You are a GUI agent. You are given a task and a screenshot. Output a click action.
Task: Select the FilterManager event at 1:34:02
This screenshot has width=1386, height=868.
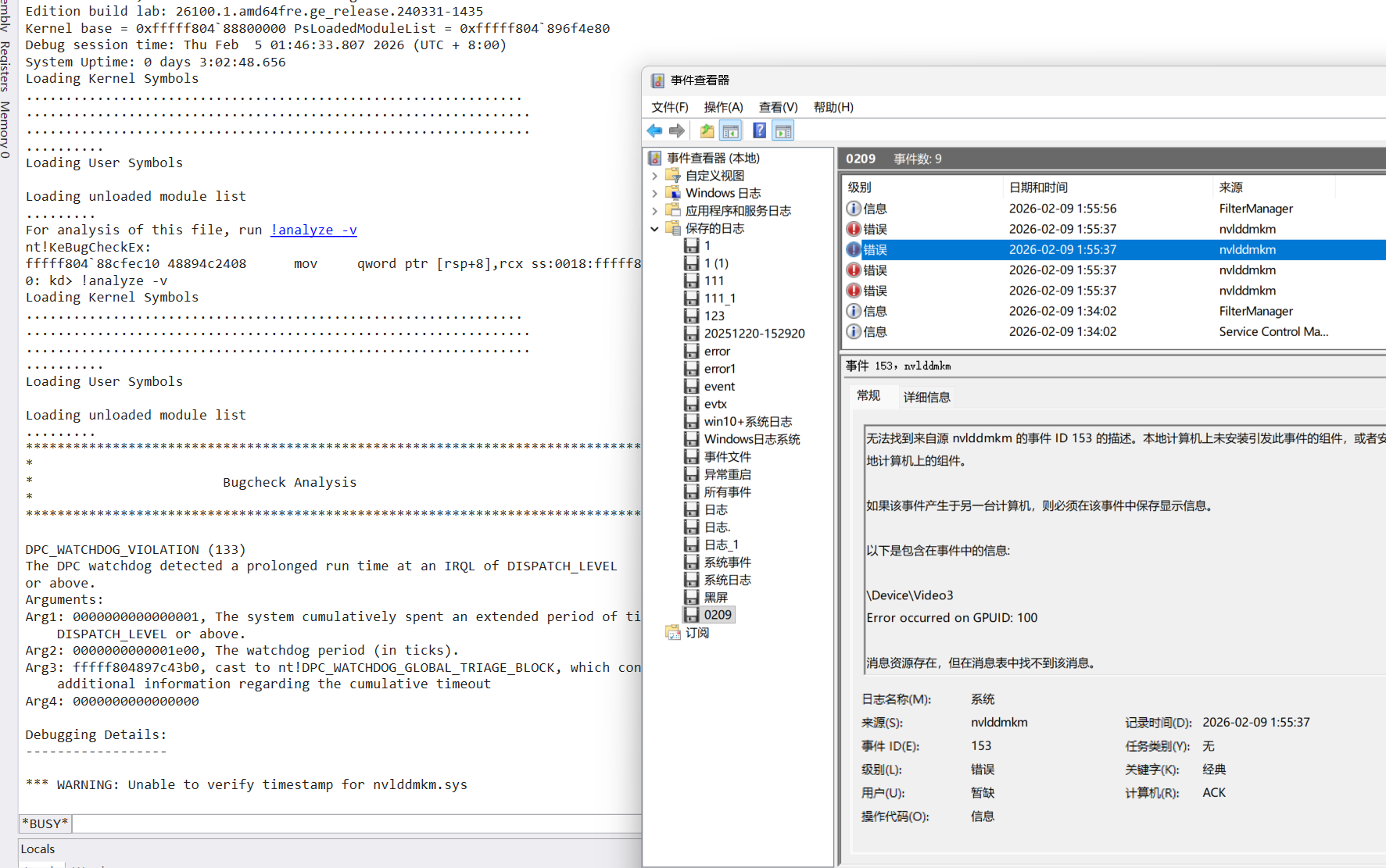pyautogui.click(x=1114, y=311)
